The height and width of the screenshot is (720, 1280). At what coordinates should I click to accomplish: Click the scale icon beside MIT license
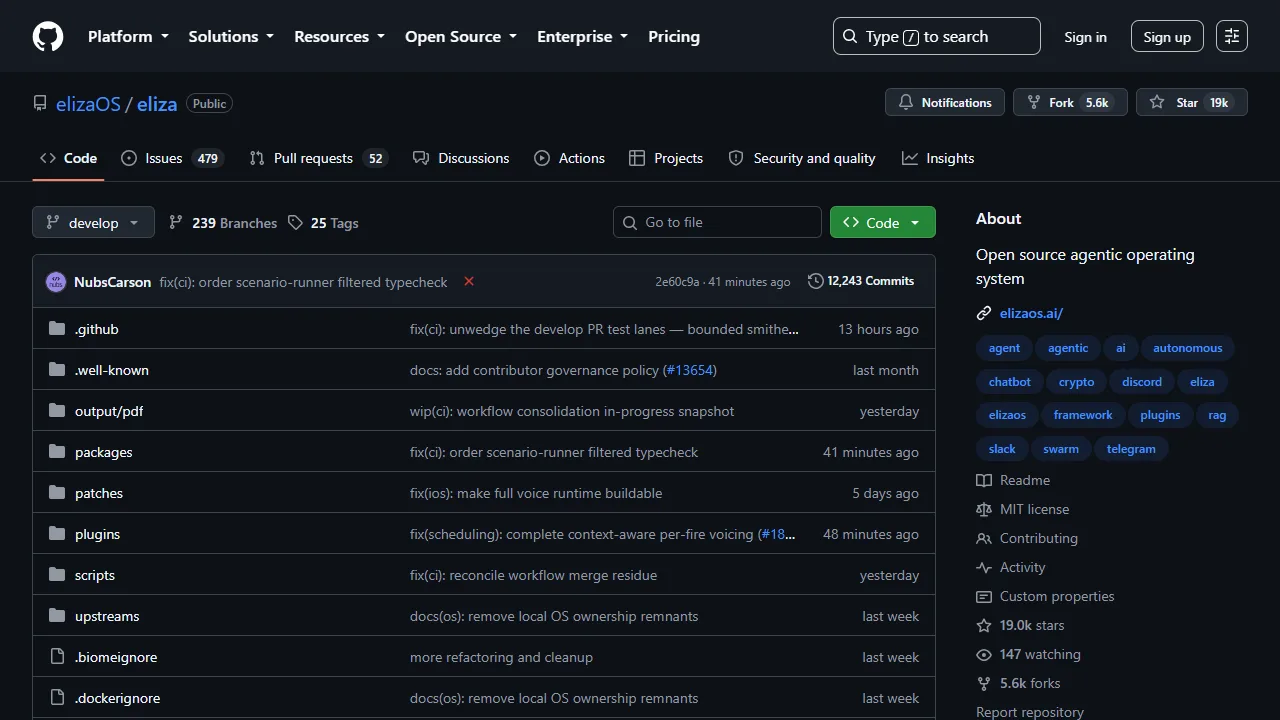(984, 509)
